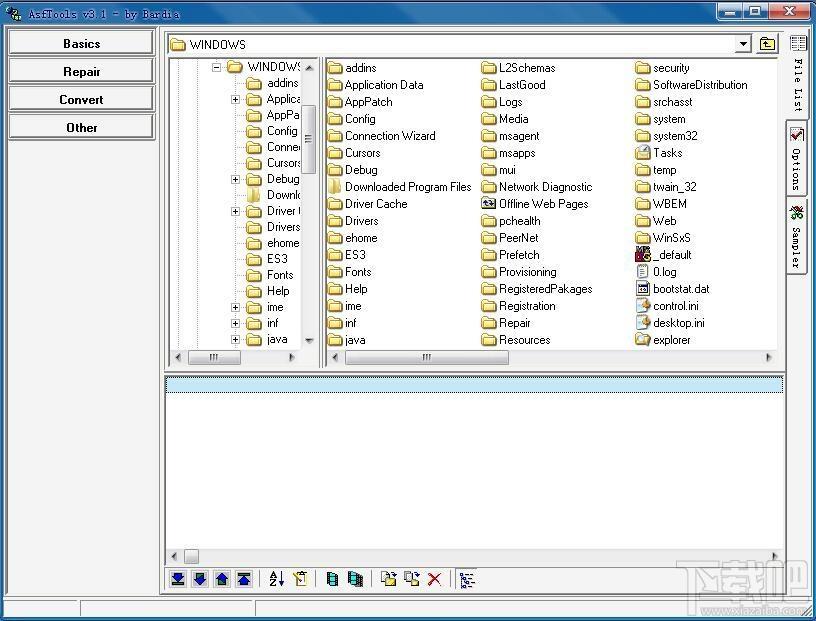Screen dimensions: 816x621
Task: Expand the Debug tree node
Action: [235, 180]
